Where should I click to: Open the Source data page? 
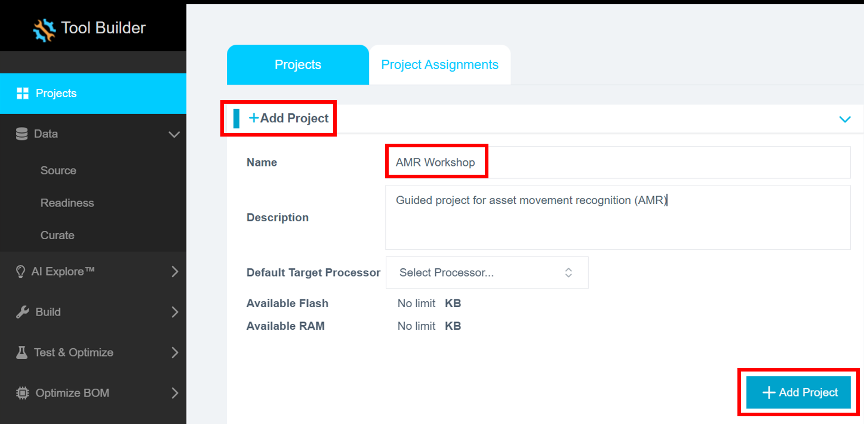coord(58,171)
